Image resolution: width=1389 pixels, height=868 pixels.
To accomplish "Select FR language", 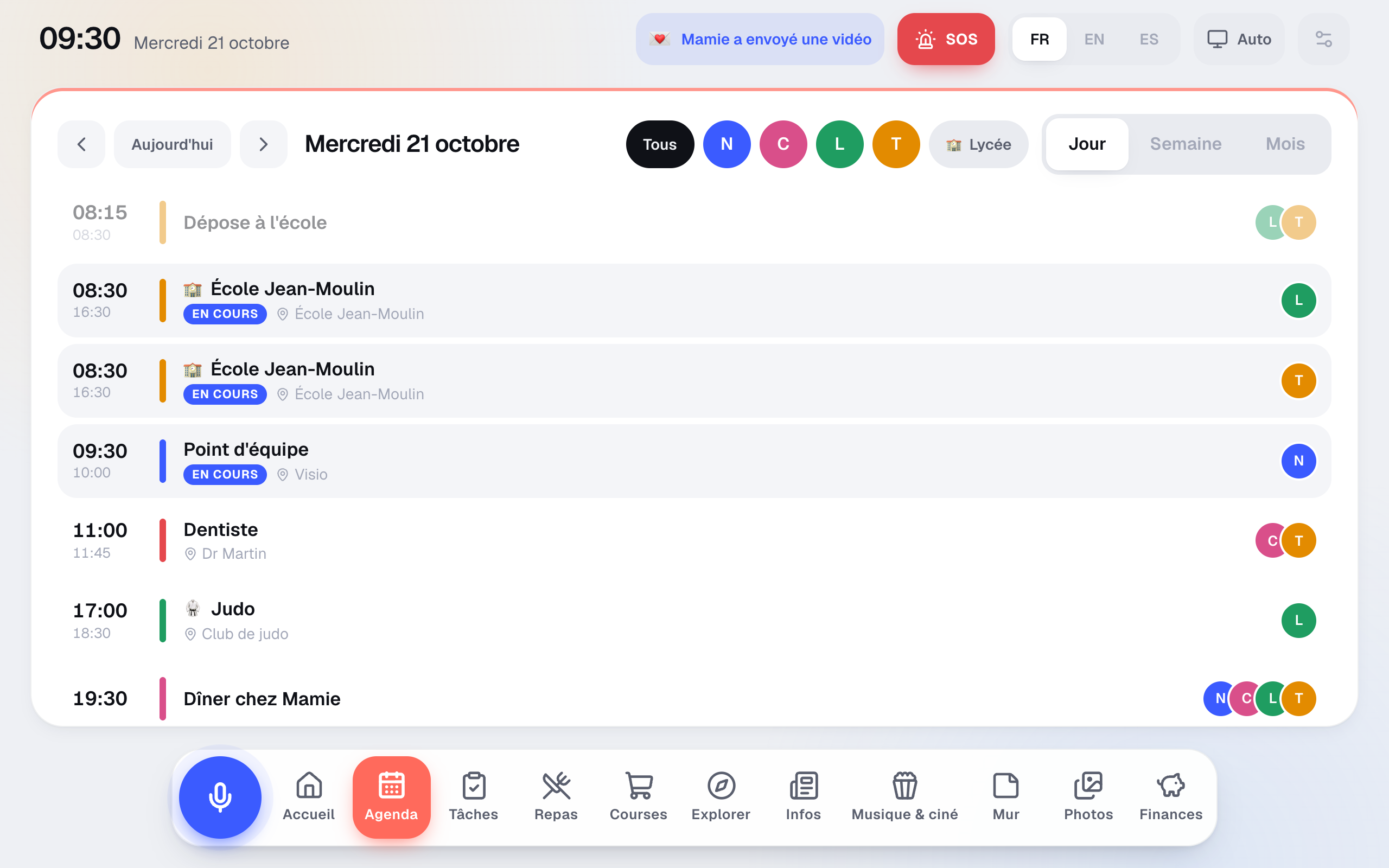I will (1040, 39).
